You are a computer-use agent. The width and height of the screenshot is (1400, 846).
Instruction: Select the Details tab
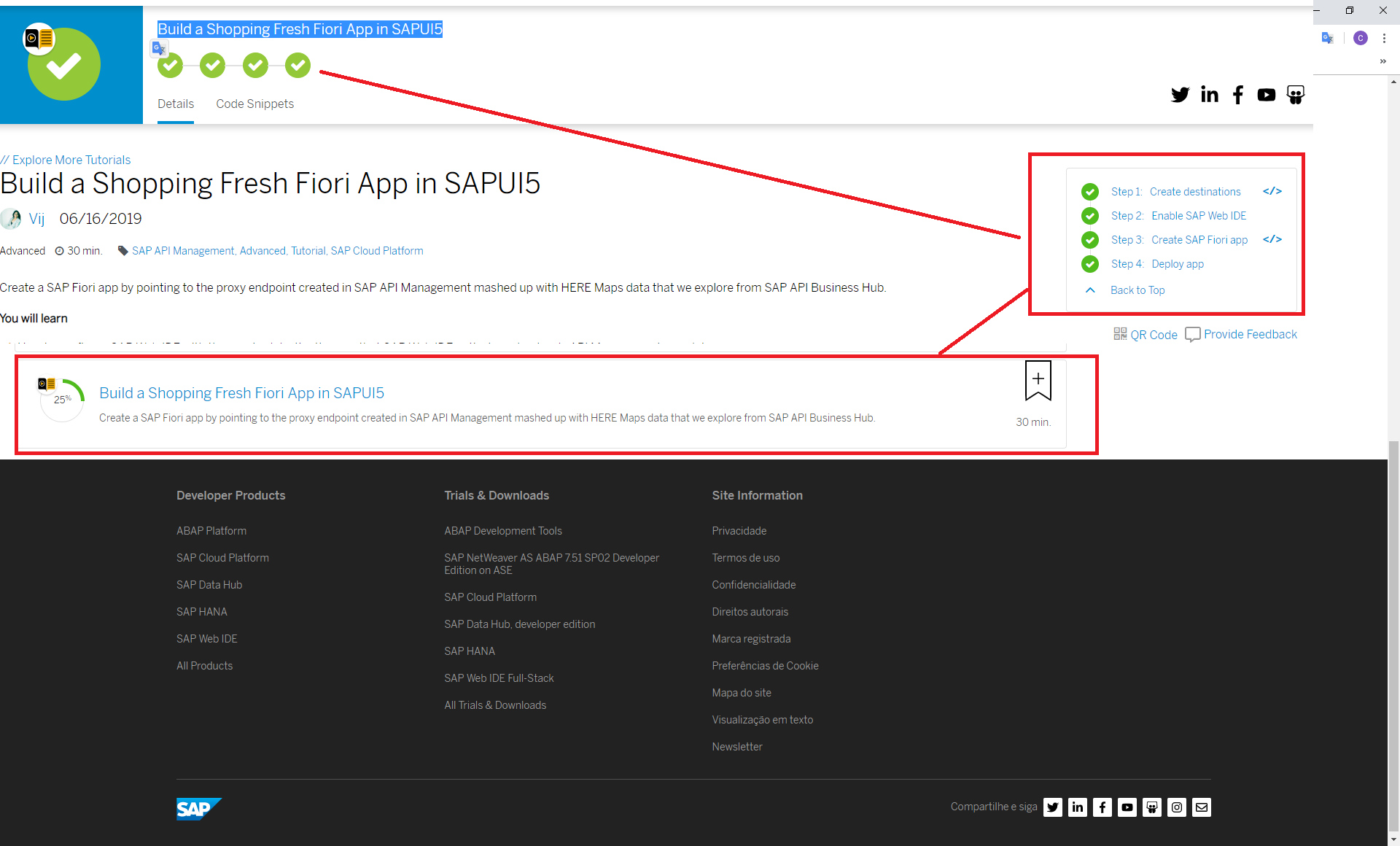[x=175, y=104]
